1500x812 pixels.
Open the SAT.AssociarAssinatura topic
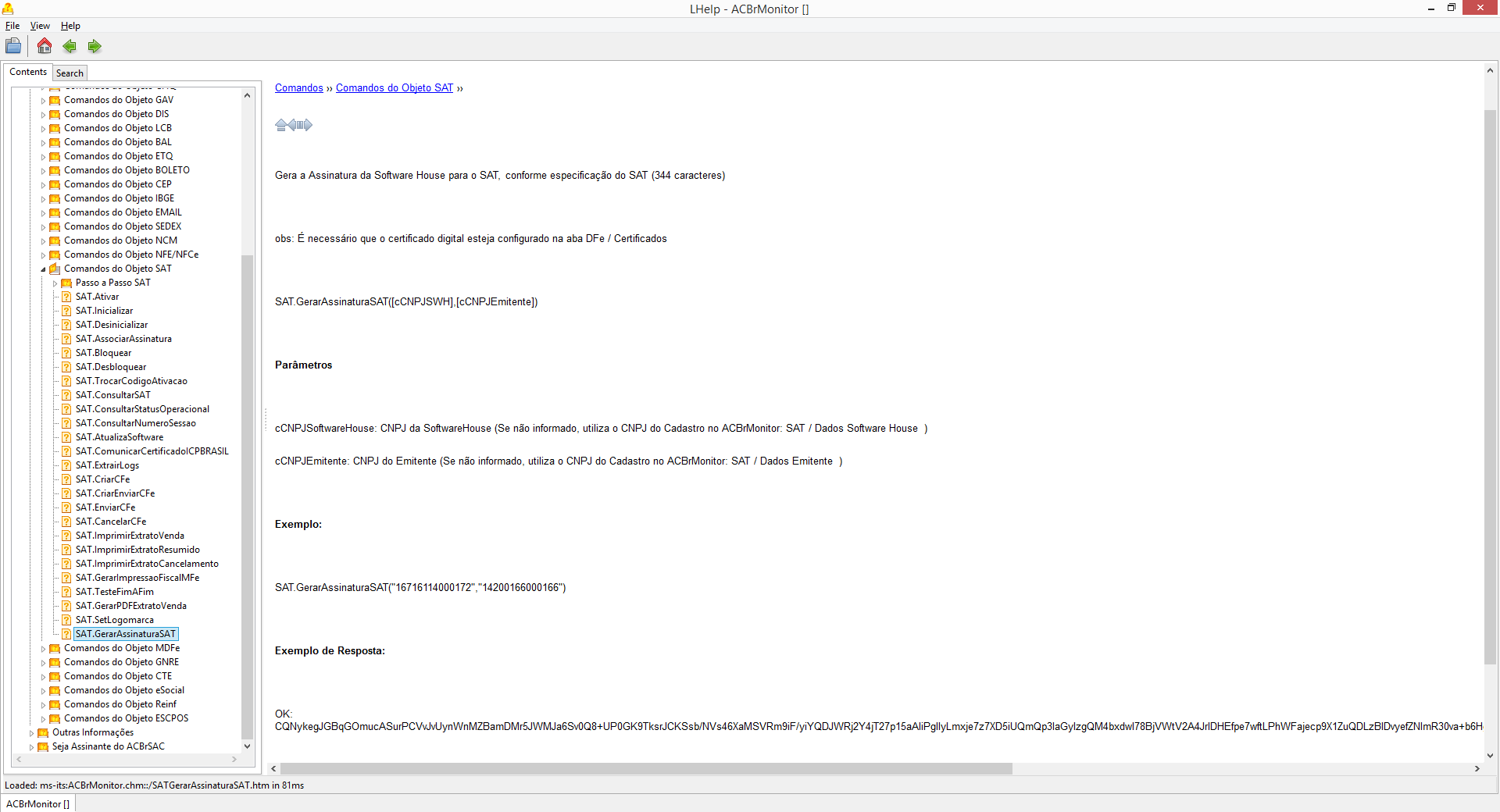pos(123,339)
